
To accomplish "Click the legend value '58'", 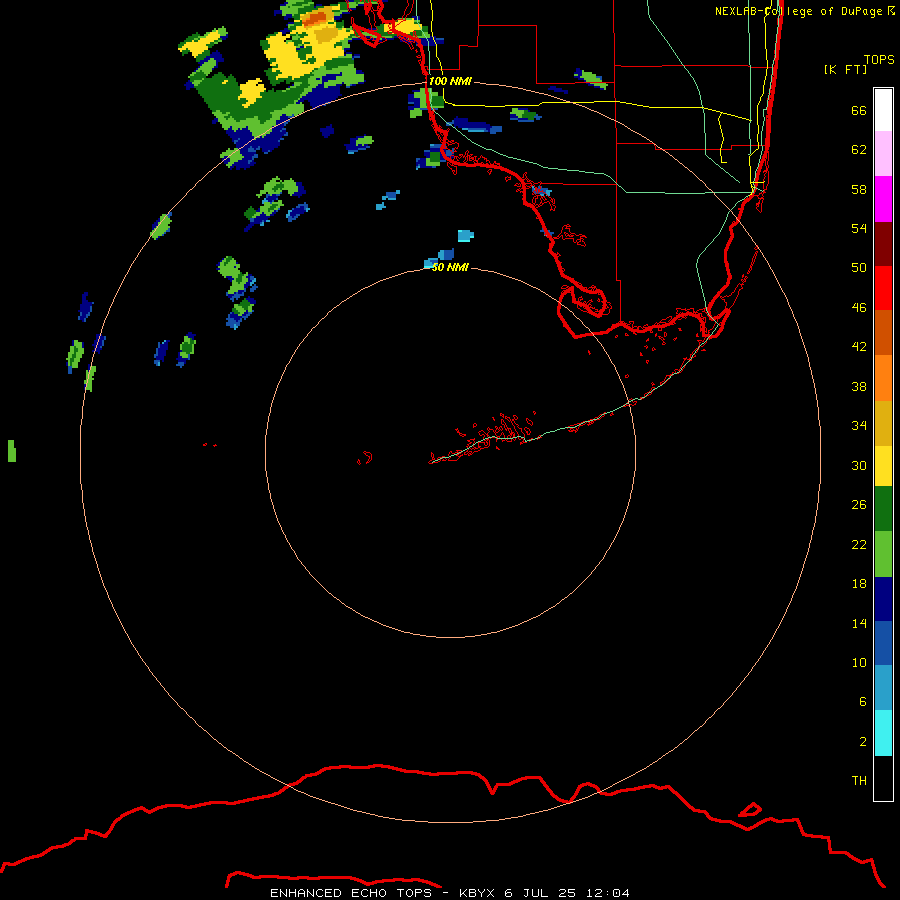I will click(859, 189).
